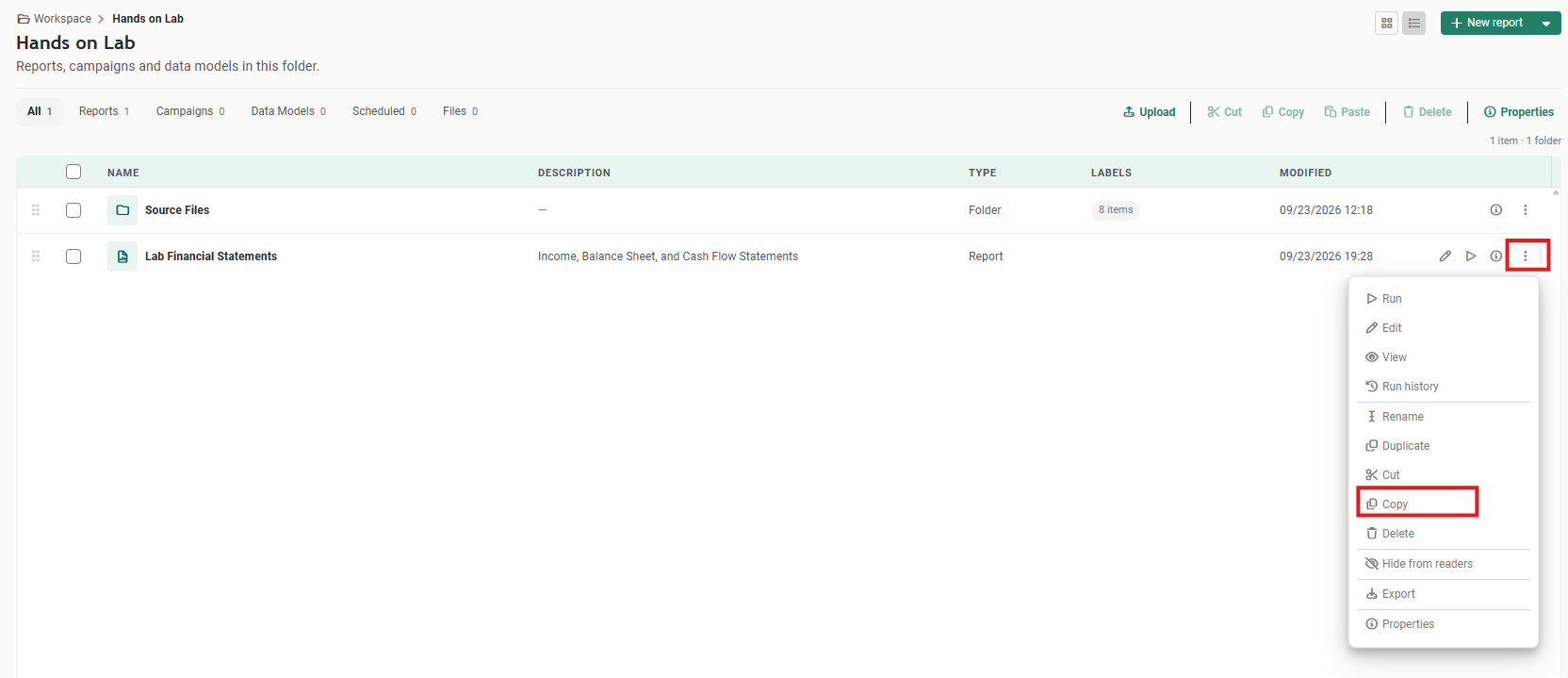
Task: Choose Duplicate from the context menu
Action: (x=1443, y=446)
